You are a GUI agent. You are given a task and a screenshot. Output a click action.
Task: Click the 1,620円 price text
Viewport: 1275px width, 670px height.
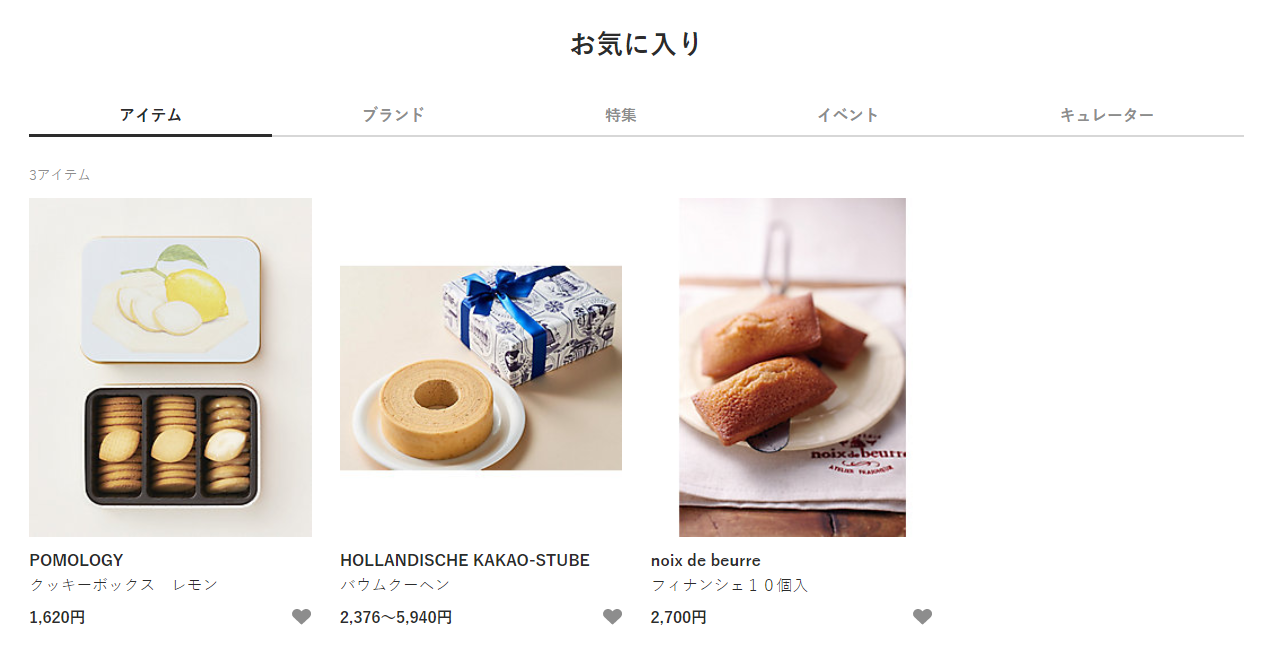[57, 617]
